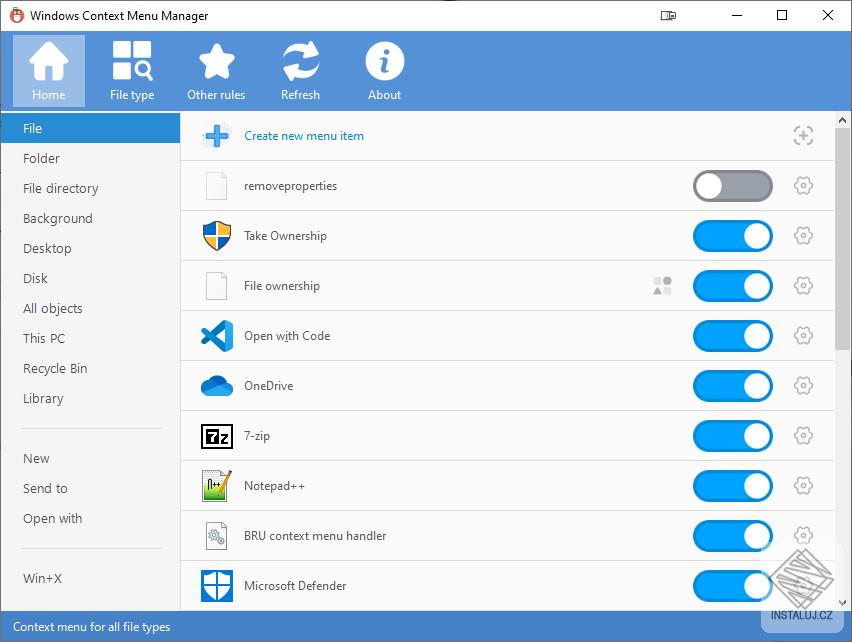Select Win+X in the sidebar
This screenshot has height=642, width=852.
pyautogui.click(x=90, y=578)
